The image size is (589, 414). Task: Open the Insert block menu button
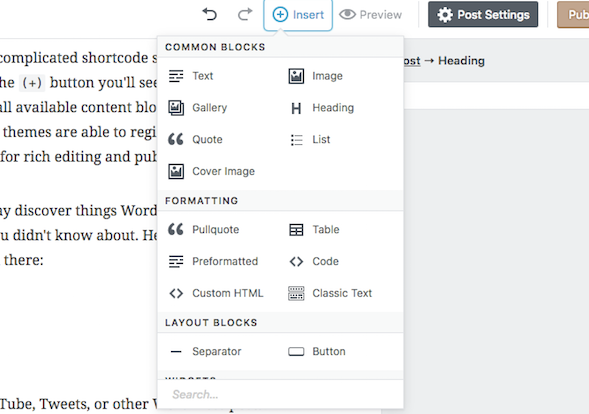pyautogui.click(x=298, y=15)
